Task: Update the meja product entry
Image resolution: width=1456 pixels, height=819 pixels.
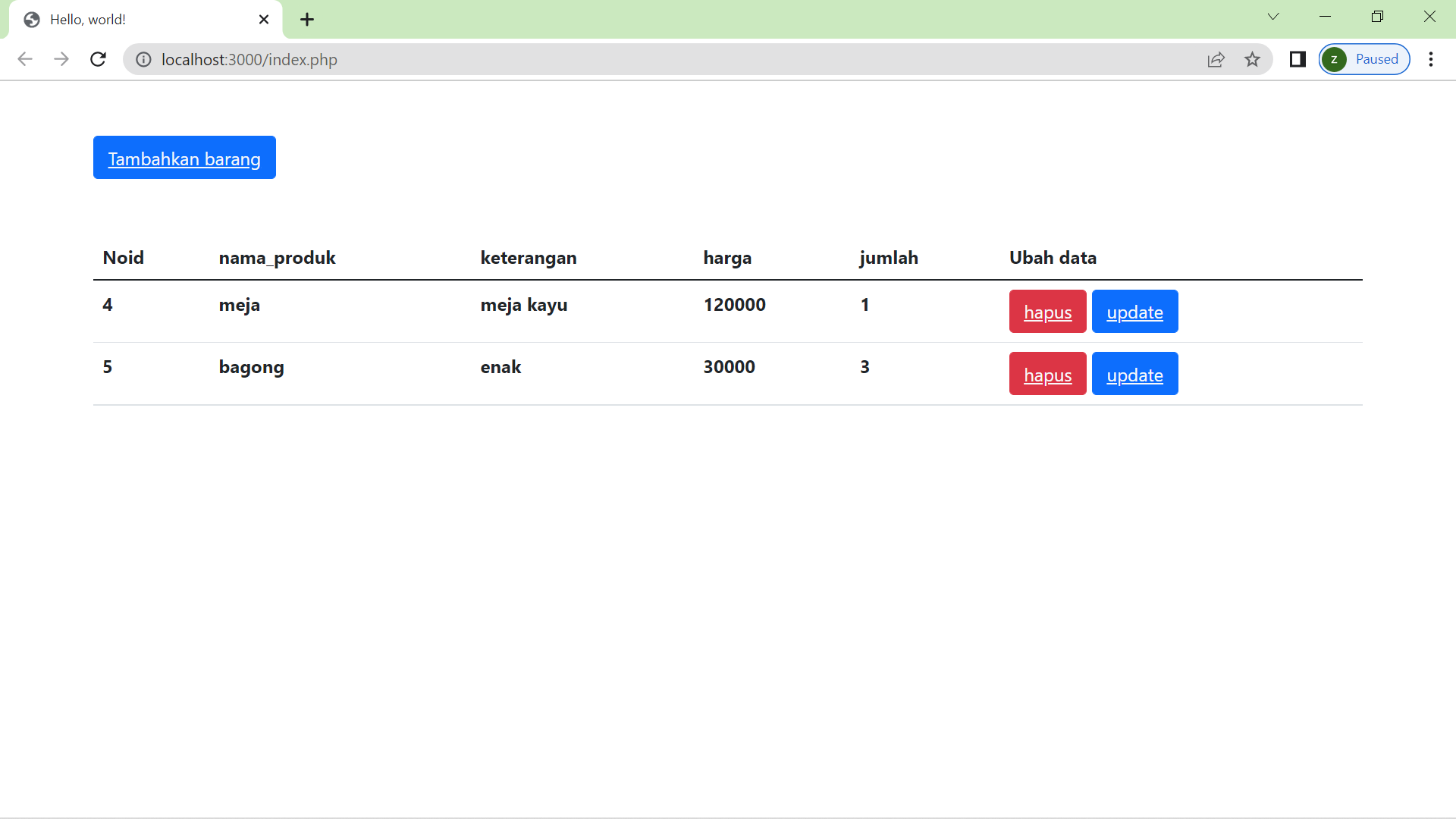Action: [1134, 311]
